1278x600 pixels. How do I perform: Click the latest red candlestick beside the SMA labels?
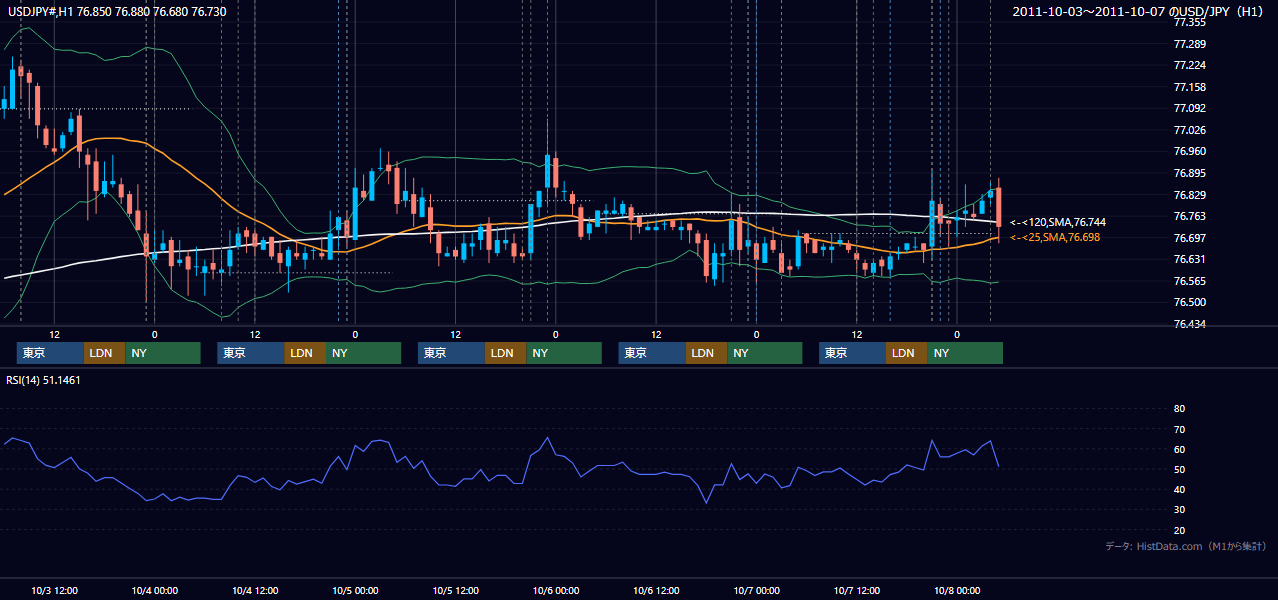point(998,206)
